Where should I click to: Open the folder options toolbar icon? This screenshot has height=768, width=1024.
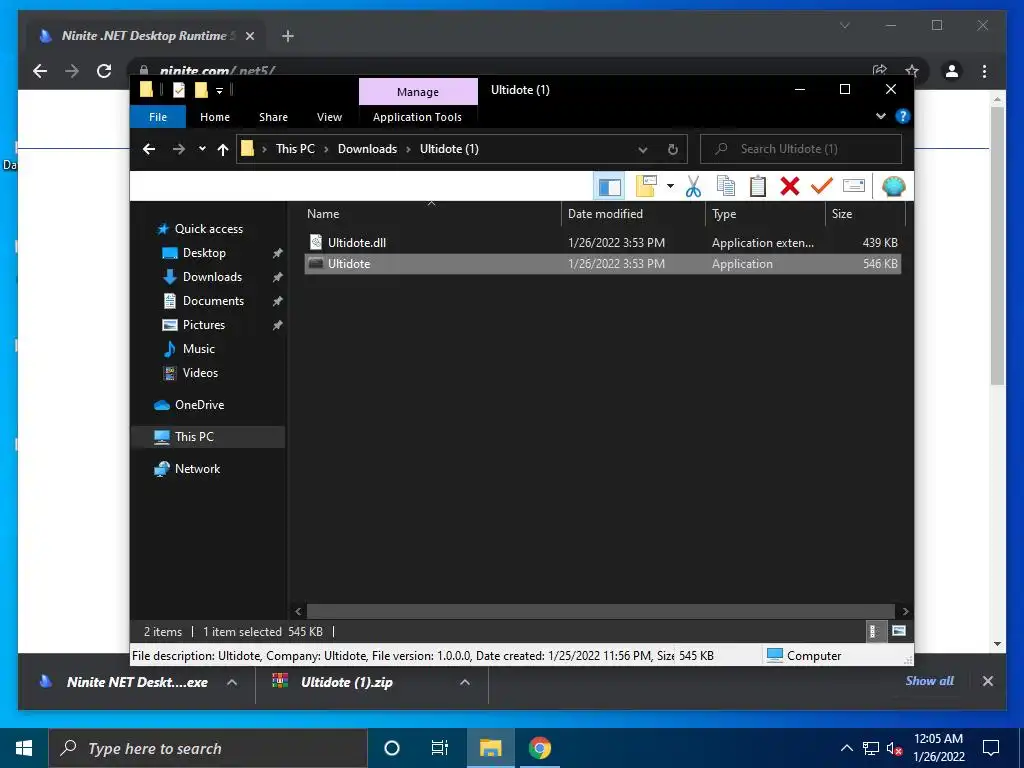pos(646,187)
